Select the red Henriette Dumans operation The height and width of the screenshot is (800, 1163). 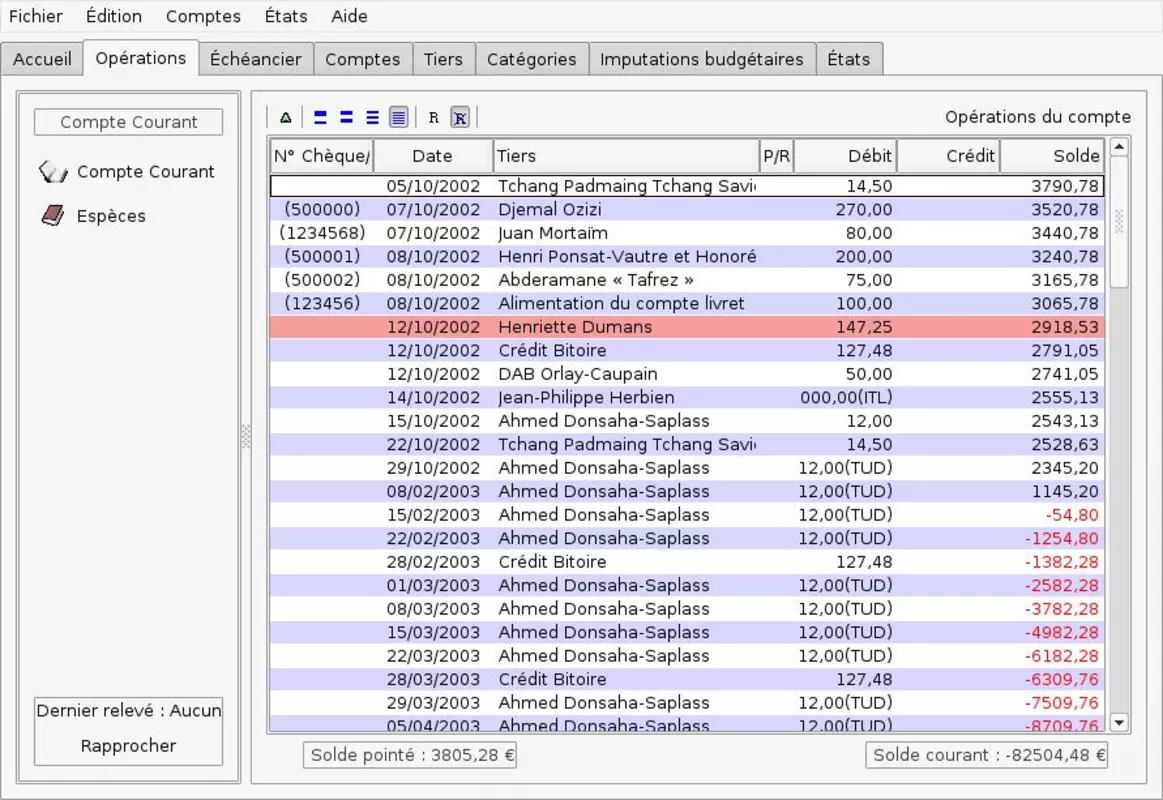click(687, 327)
